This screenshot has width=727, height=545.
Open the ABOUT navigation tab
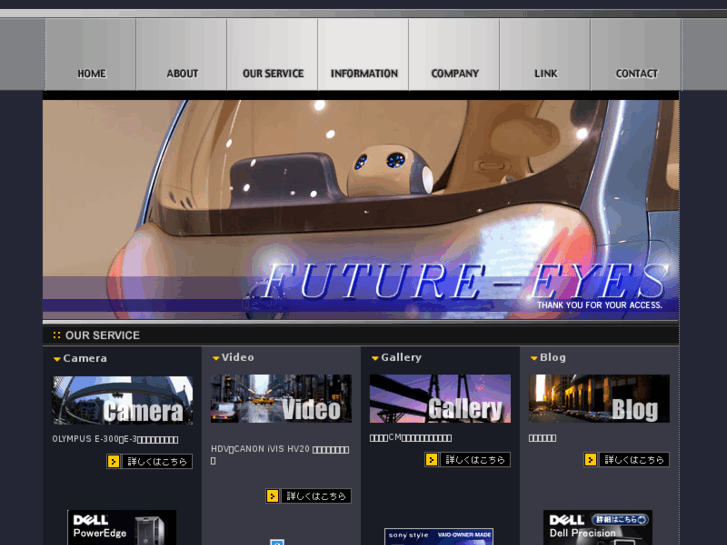click(x=181, y=55)
